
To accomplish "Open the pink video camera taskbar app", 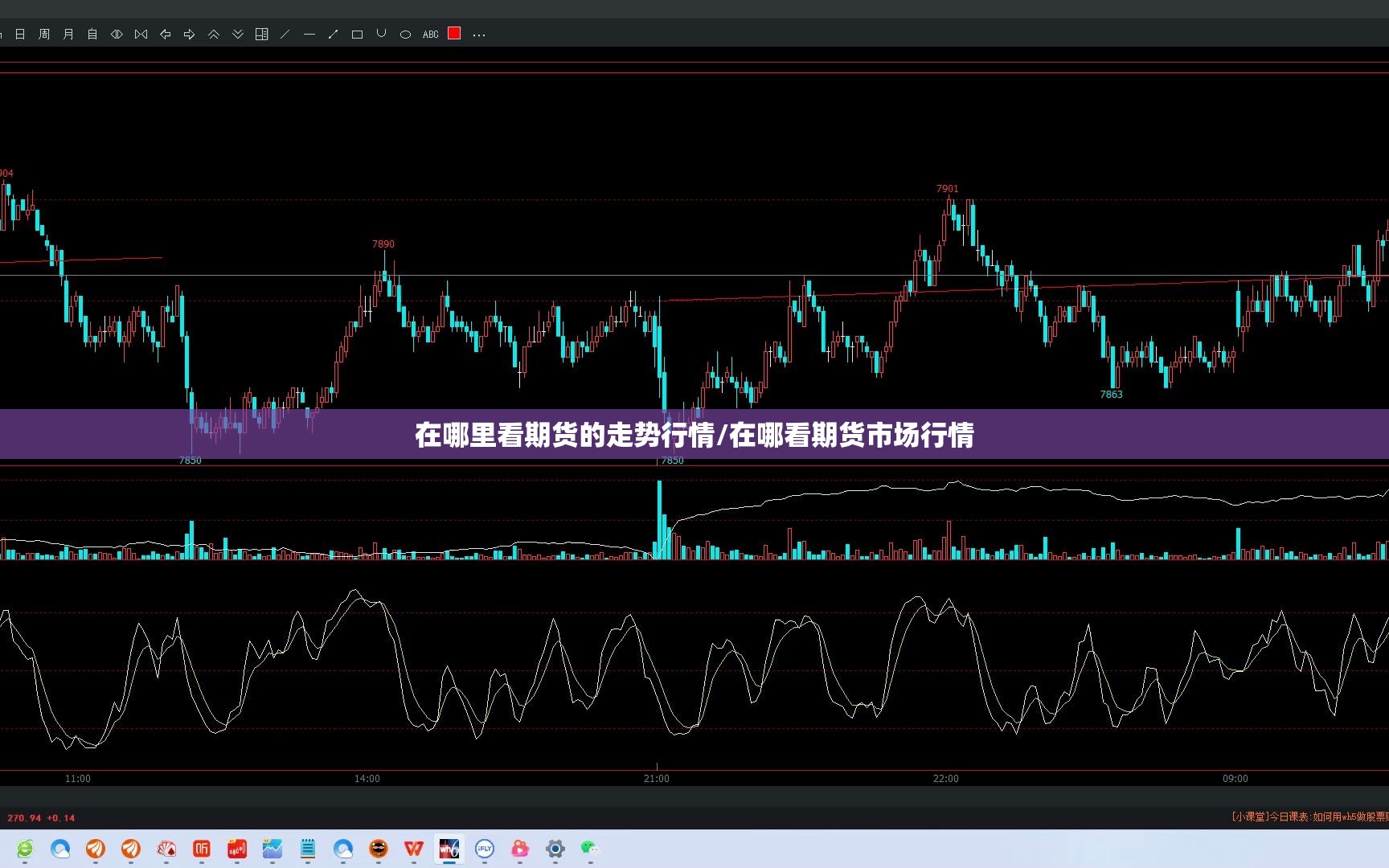I will (x=520, y=849).
